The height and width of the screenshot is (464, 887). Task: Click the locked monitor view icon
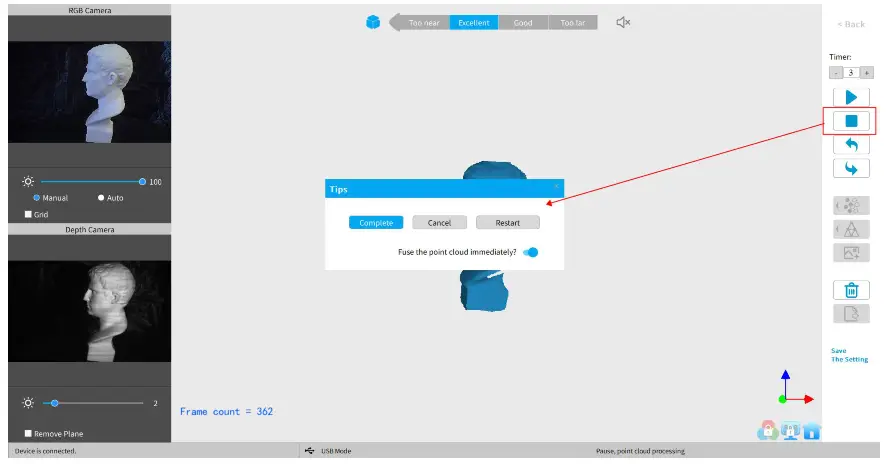pos(790,431)
